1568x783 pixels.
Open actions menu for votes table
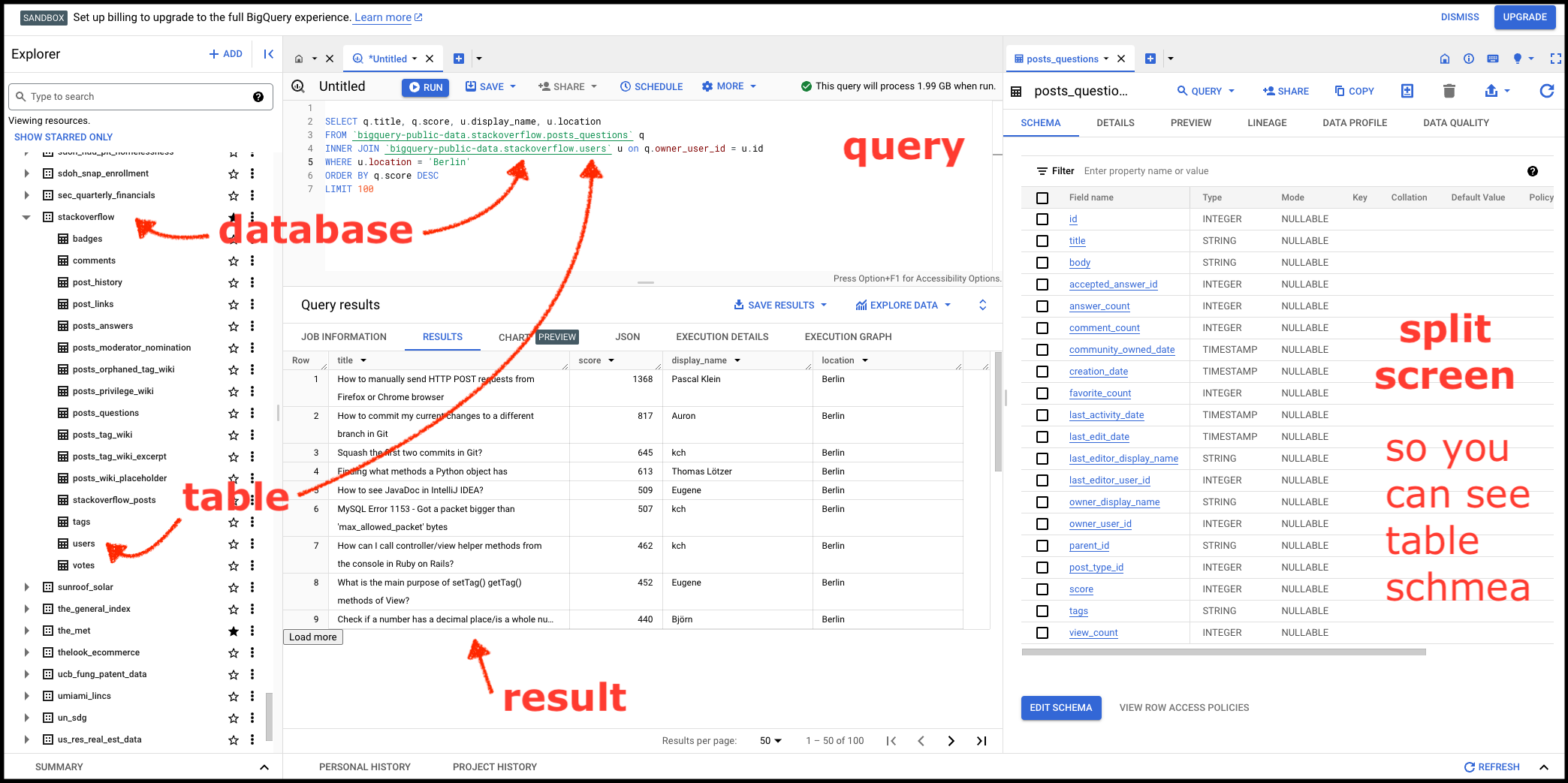[x=252, y=566]
